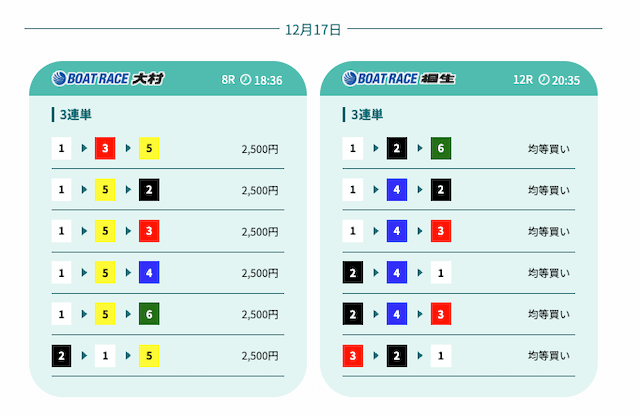640x416 pixels.
Task: Click 均等買い in Kiryu's first row
Action: coord(549,149)
